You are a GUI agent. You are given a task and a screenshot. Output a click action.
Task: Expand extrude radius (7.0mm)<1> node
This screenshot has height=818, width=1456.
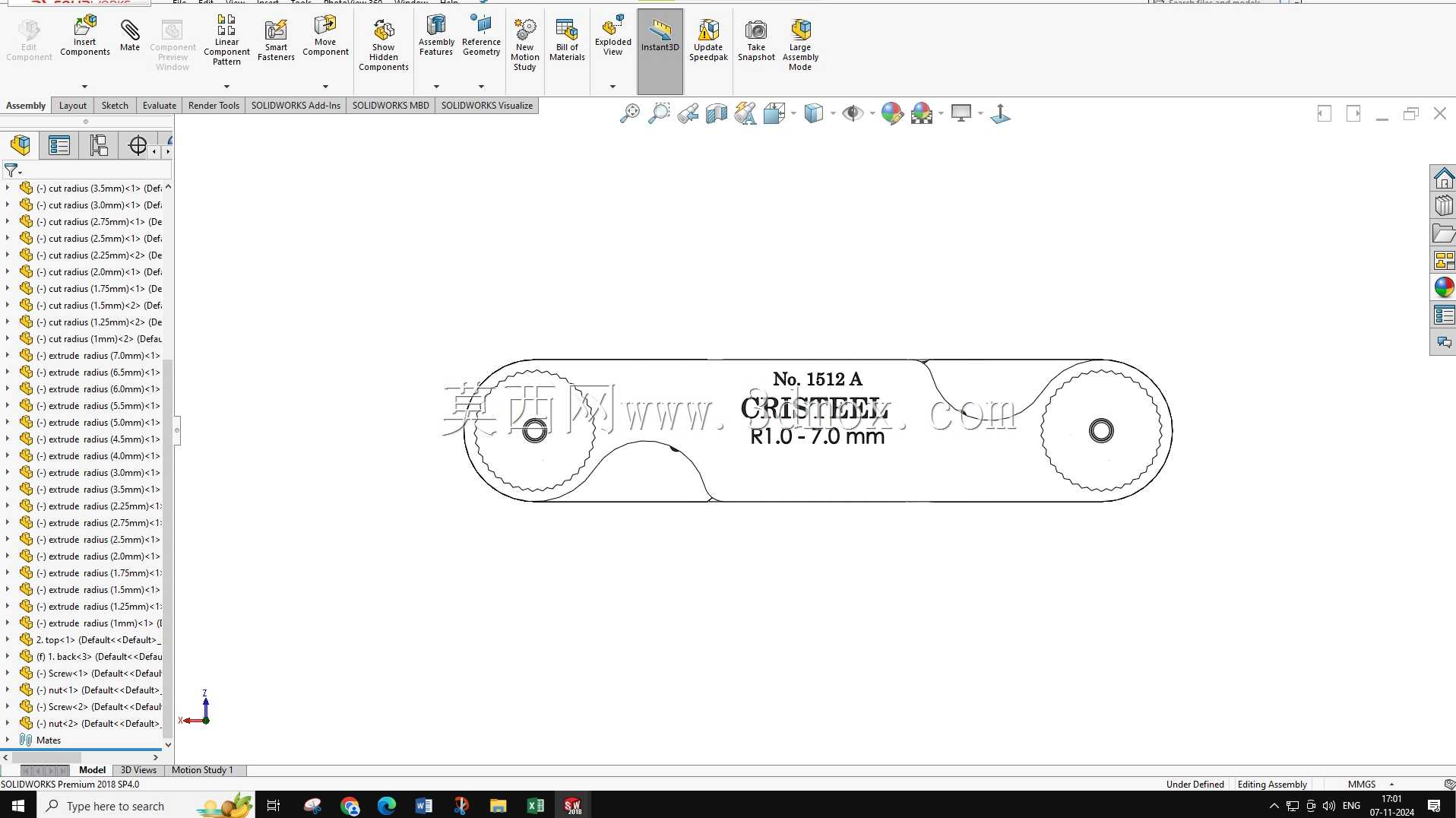[8, 355]
